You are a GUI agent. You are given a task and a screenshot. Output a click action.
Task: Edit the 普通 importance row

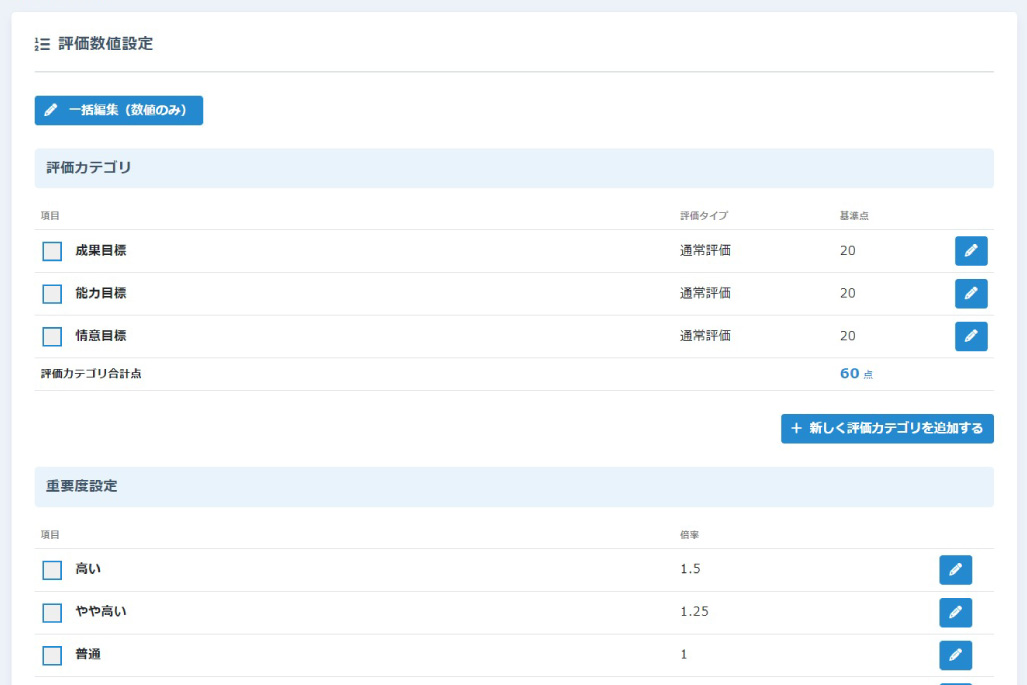(954, 655)
